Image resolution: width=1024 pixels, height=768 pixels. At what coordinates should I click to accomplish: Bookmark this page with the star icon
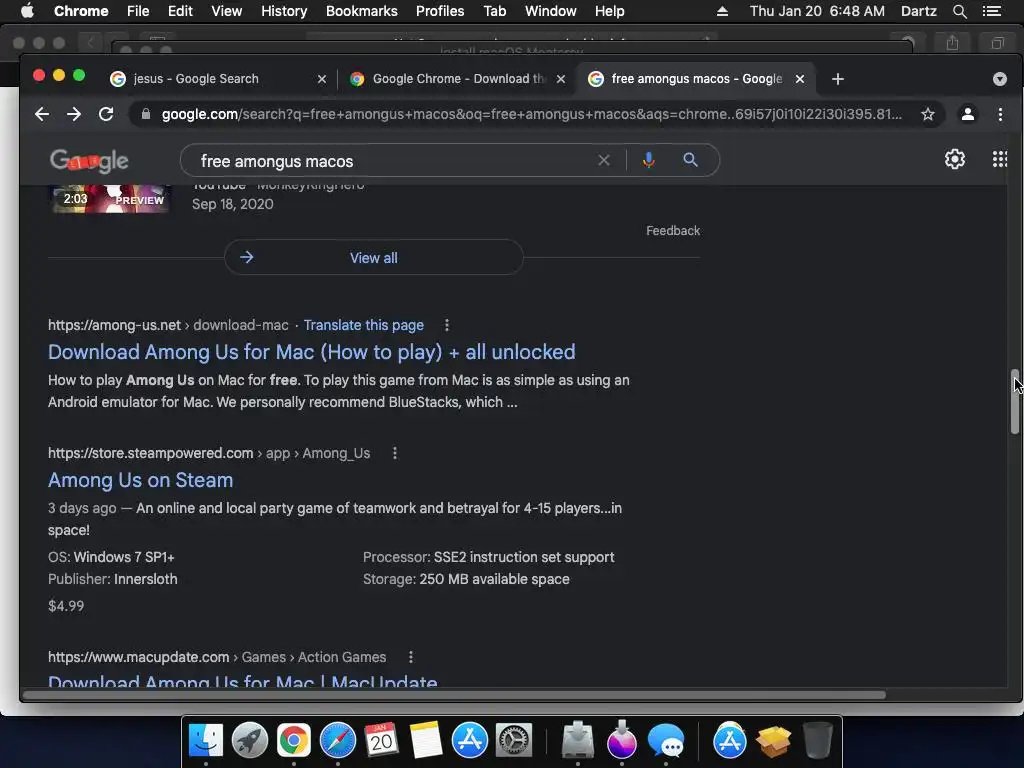click(x=927, y=114)
